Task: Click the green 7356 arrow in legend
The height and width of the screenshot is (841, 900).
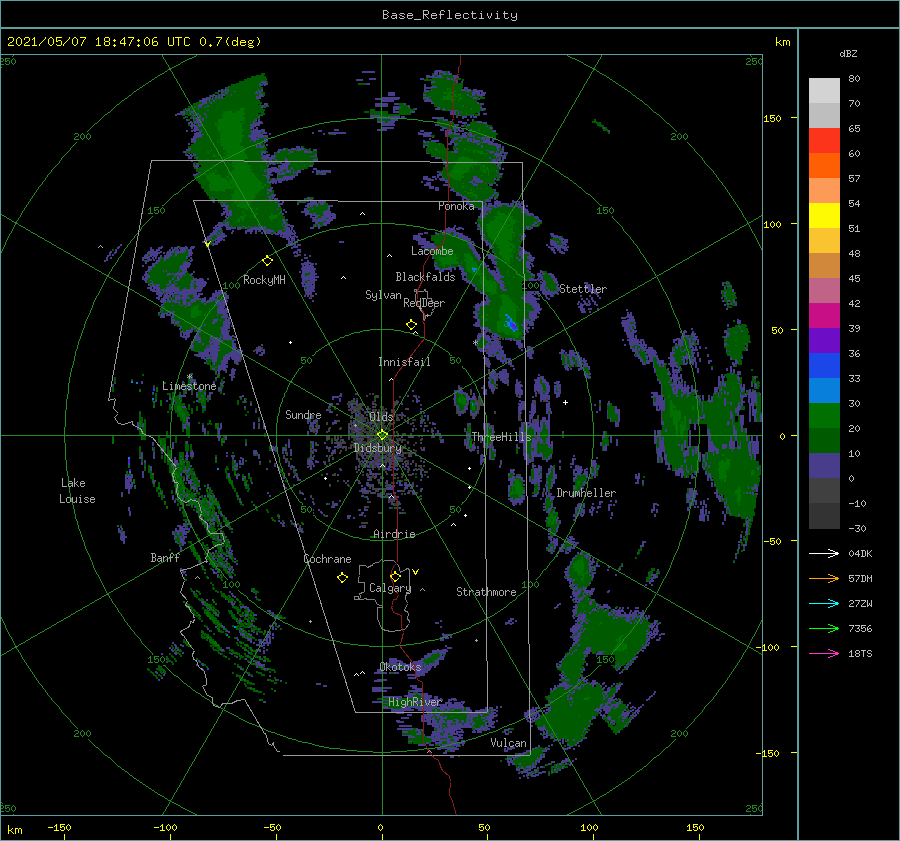Action: [x=824, y=629]
